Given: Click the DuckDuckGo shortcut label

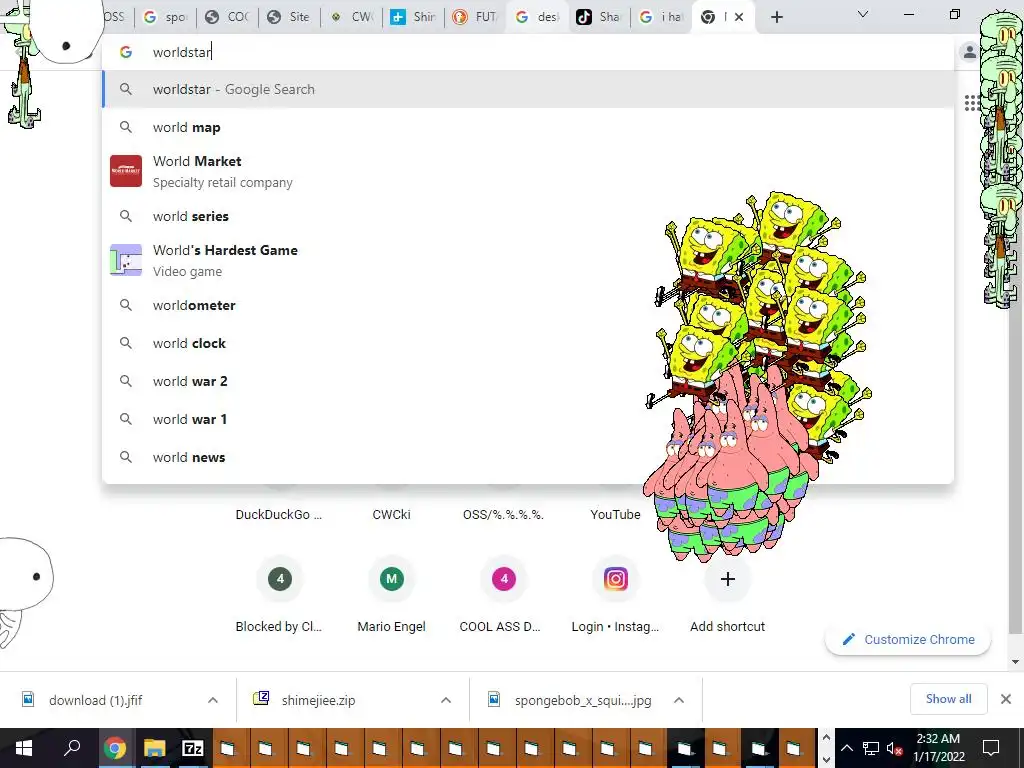Looking at the screenshot, I should [279, 515].
